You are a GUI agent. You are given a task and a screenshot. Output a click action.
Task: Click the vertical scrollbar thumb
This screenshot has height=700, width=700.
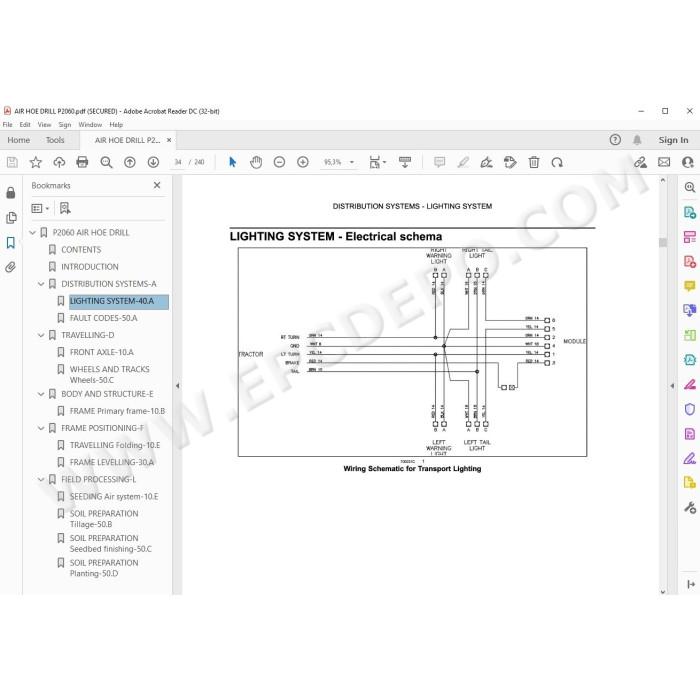pos(663,242)
